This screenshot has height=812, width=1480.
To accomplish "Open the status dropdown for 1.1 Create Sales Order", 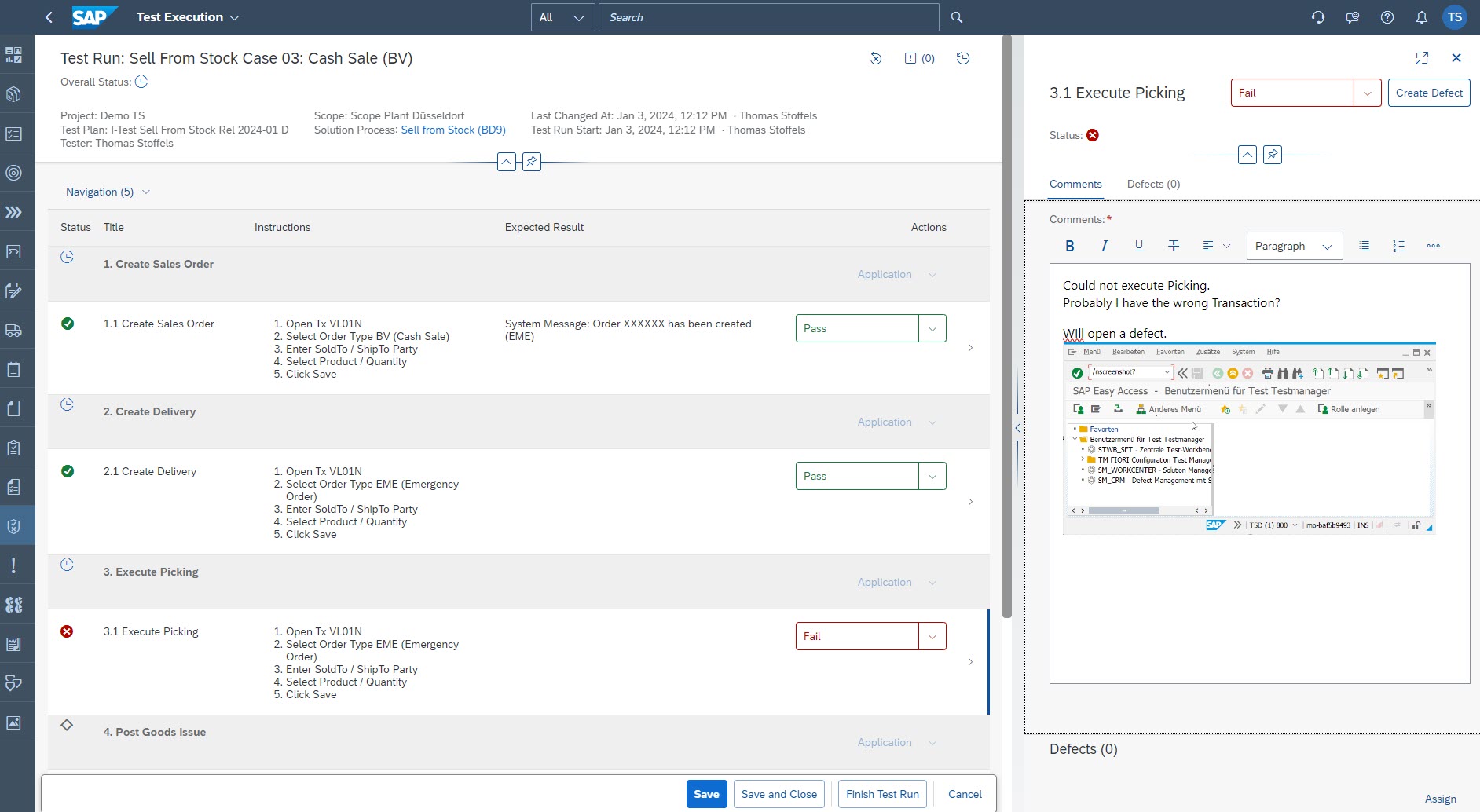I will (x=932, y=328).
